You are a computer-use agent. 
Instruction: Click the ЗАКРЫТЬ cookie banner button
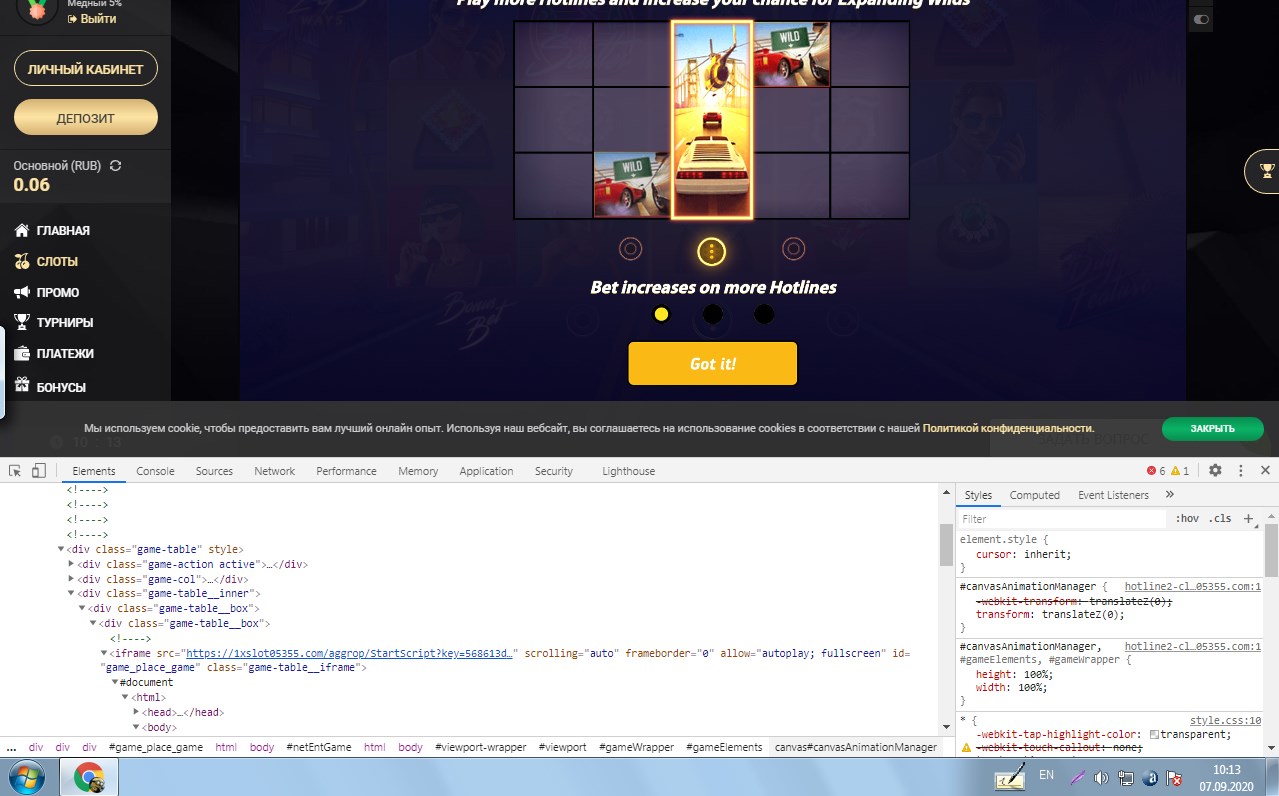[1212, 428]
